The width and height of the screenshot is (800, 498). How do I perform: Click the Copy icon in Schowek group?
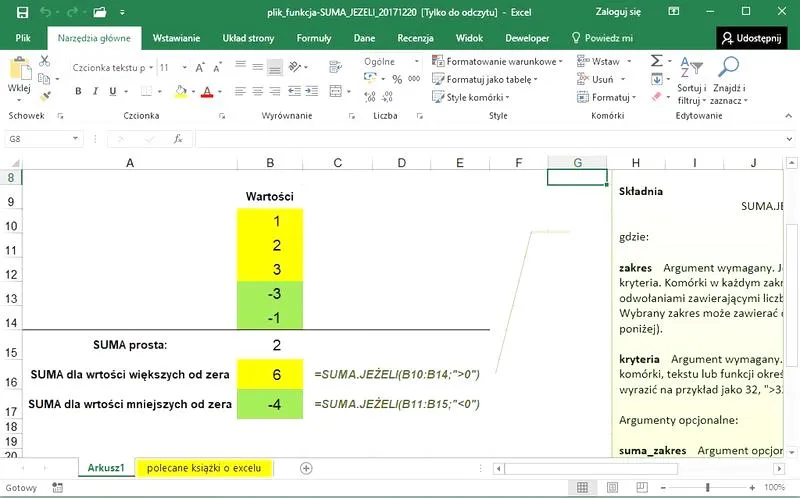(44, 79)
